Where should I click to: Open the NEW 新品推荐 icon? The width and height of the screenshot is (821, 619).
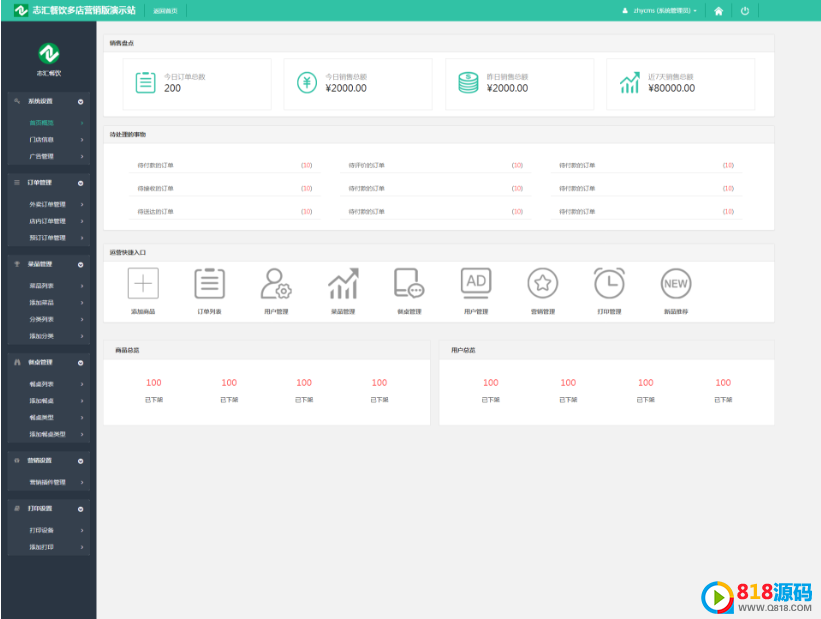click(x=676, y=284)
